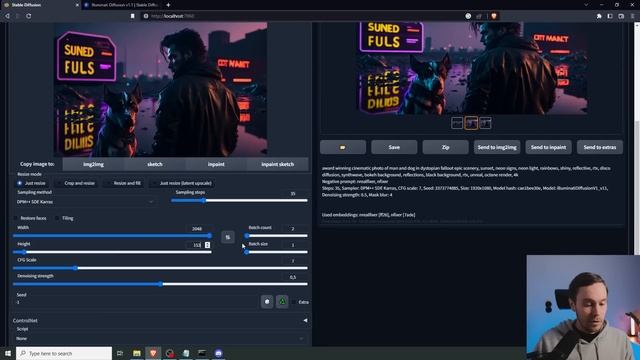Open the Windows Start menu
The image size is (640, 360).
click(x=8, y=353)
